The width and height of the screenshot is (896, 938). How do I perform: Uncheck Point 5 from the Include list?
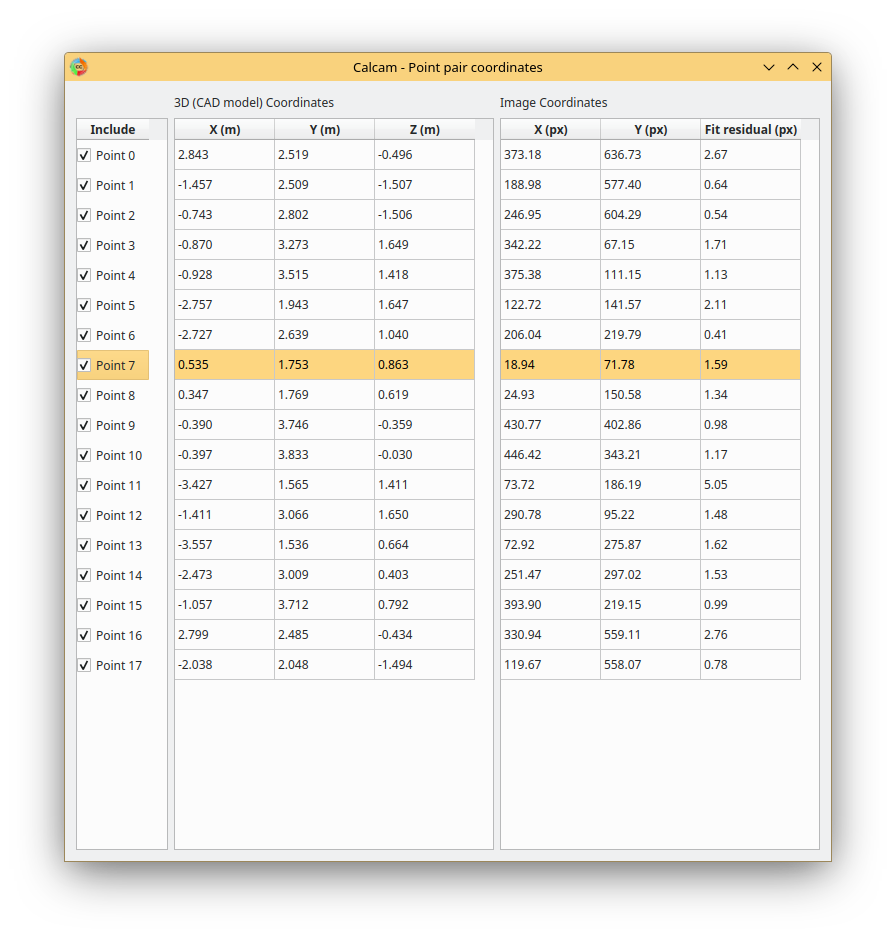point(84,305)
